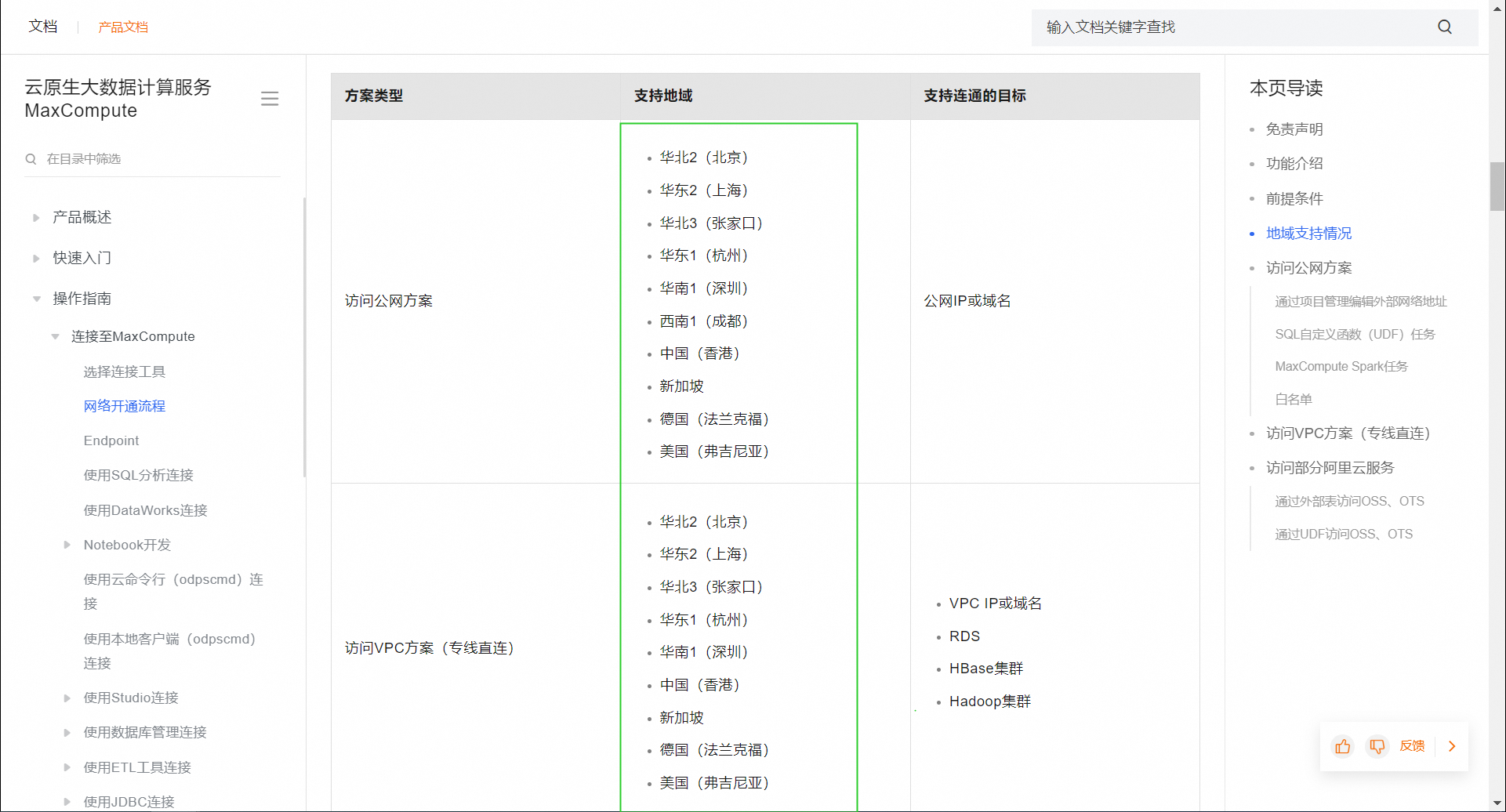Open the 文档 header link

pyautogui.click(x=43, y=27)
